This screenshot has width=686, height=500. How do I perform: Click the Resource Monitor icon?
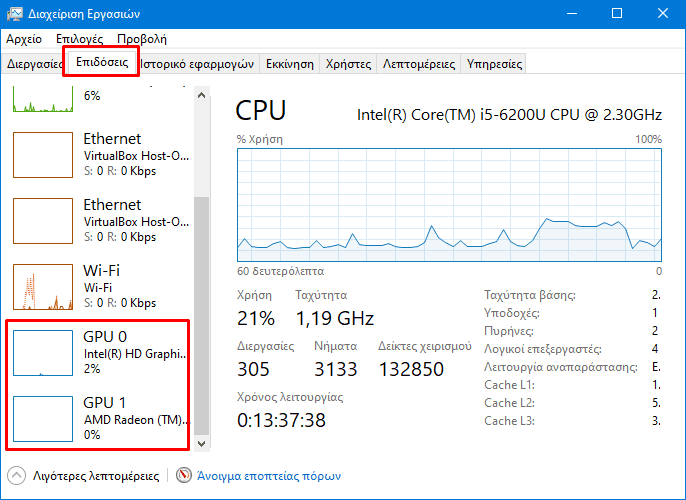coord(184,476)
